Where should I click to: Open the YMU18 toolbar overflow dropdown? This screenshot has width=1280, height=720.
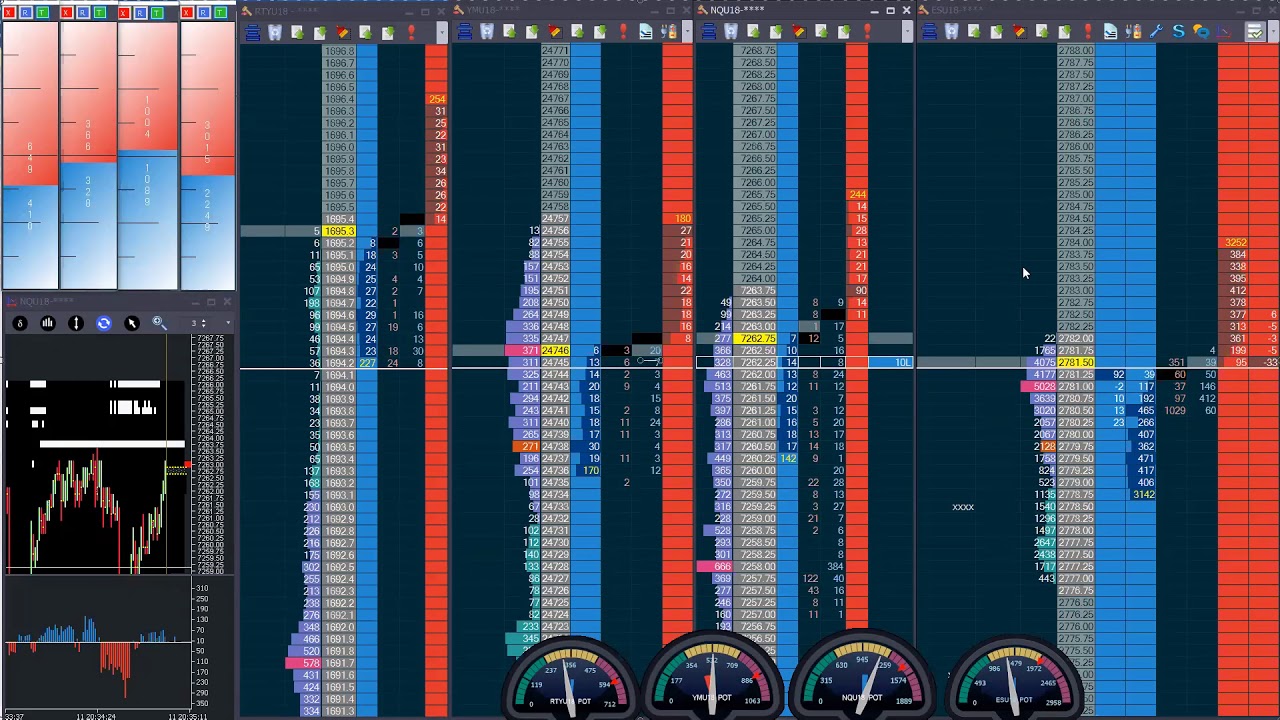pos(687,33)
